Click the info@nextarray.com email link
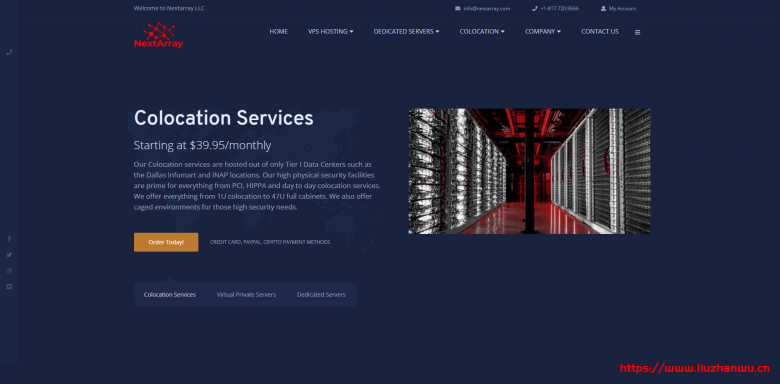Screen dimensions: 780x384 tap(487, 8)
